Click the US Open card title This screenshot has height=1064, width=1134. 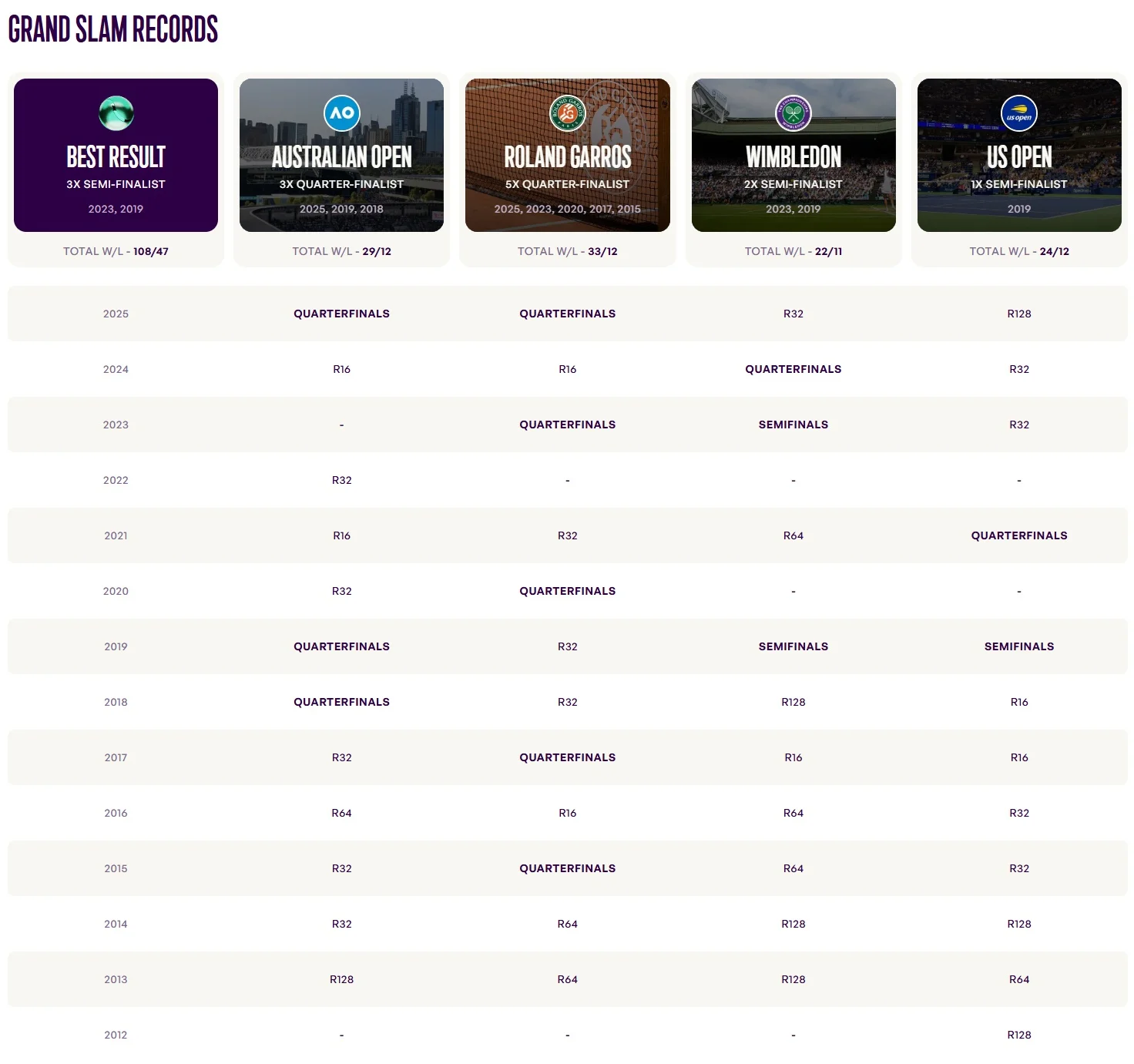click(x=1018, y=157)
